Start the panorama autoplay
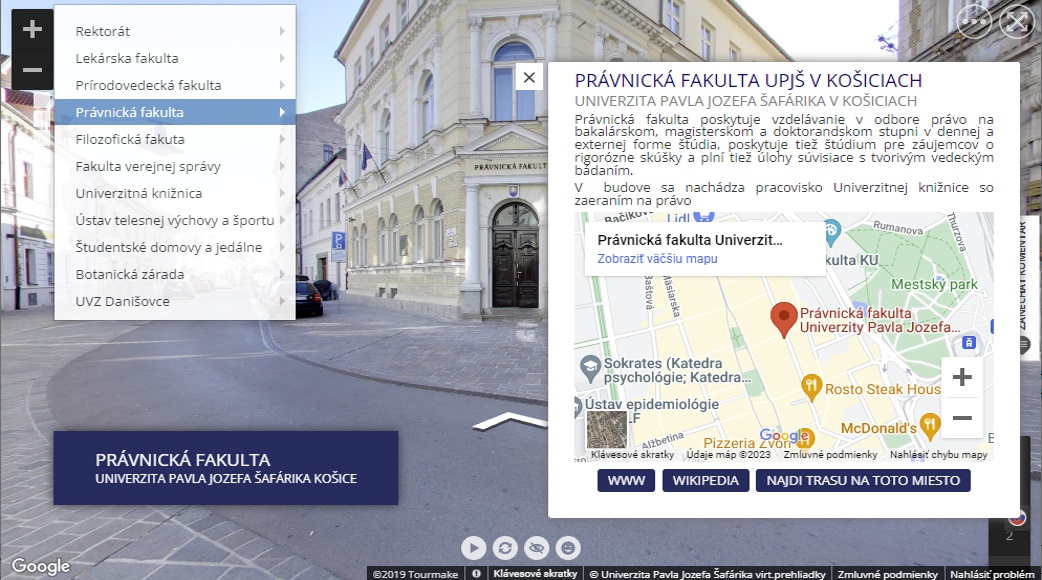1042x580 pixels. [x=474, y=548]
